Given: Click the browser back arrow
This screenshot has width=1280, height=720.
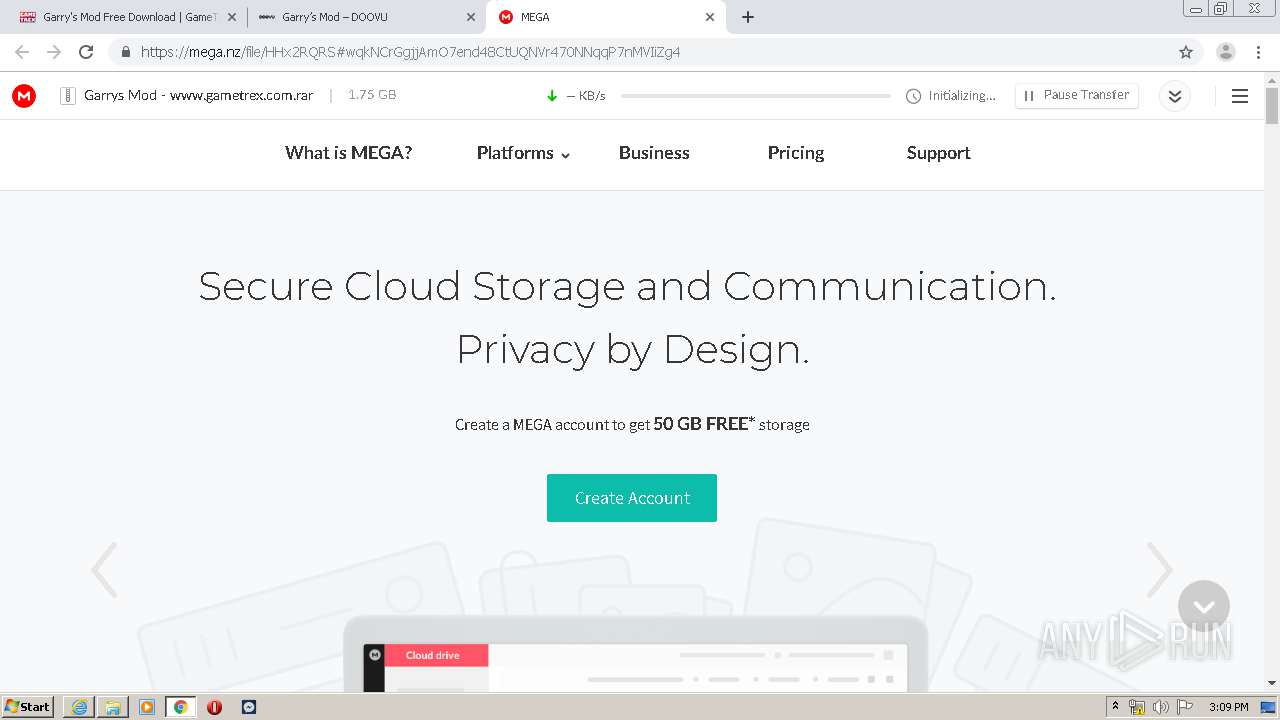Looking at the screenshot, I should 22,52.
